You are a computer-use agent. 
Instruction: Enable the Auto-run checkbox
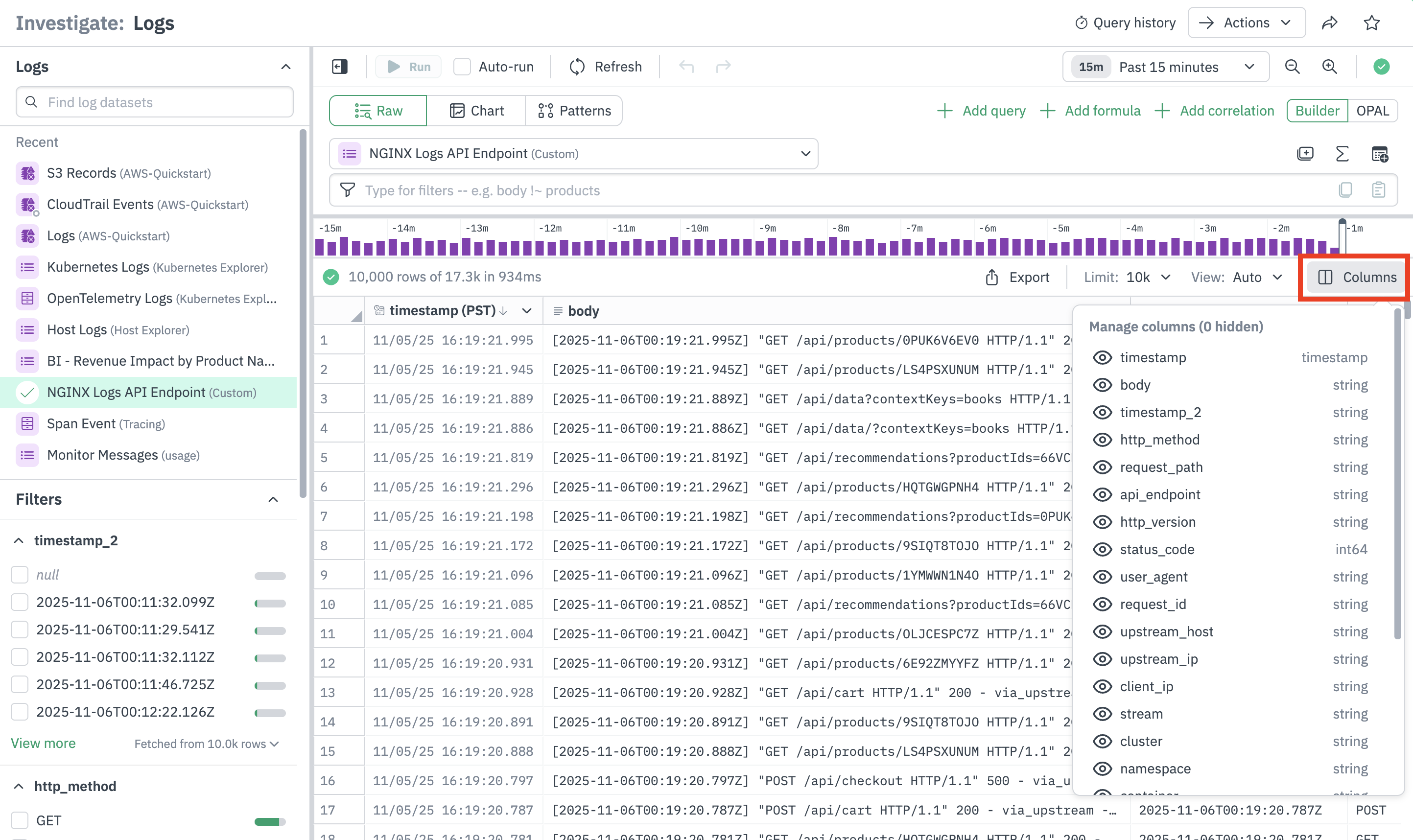click(x=462, y=67)
